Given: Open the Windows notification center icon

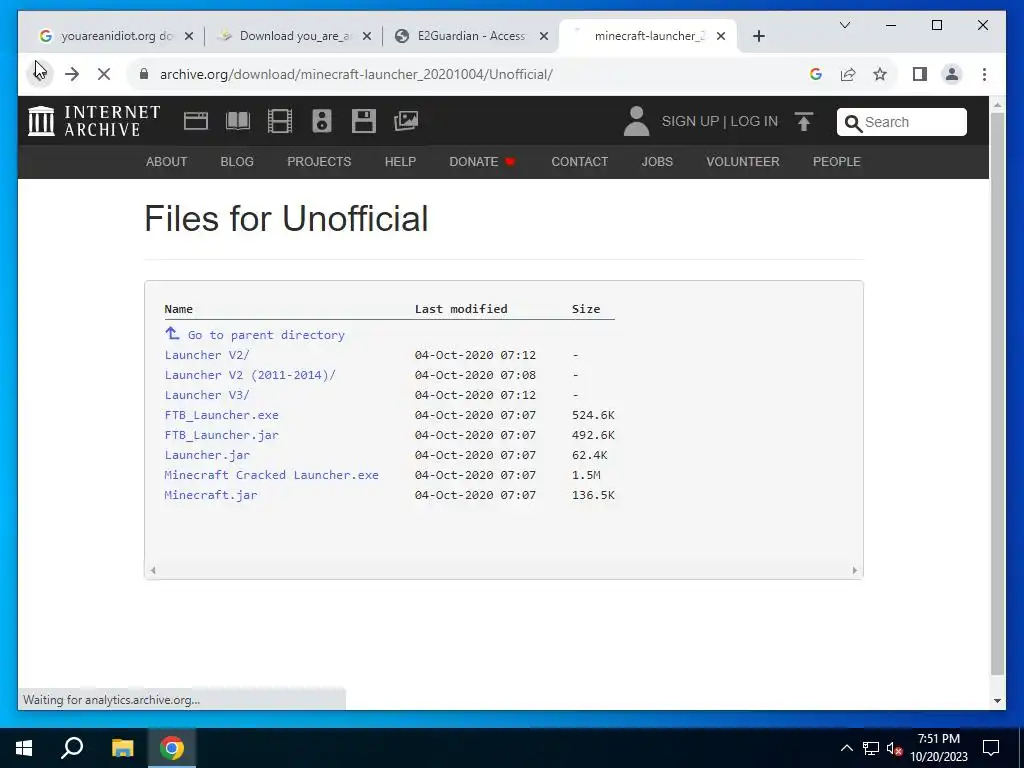Looking at the screenshot, I should click(x=991, y=748).
